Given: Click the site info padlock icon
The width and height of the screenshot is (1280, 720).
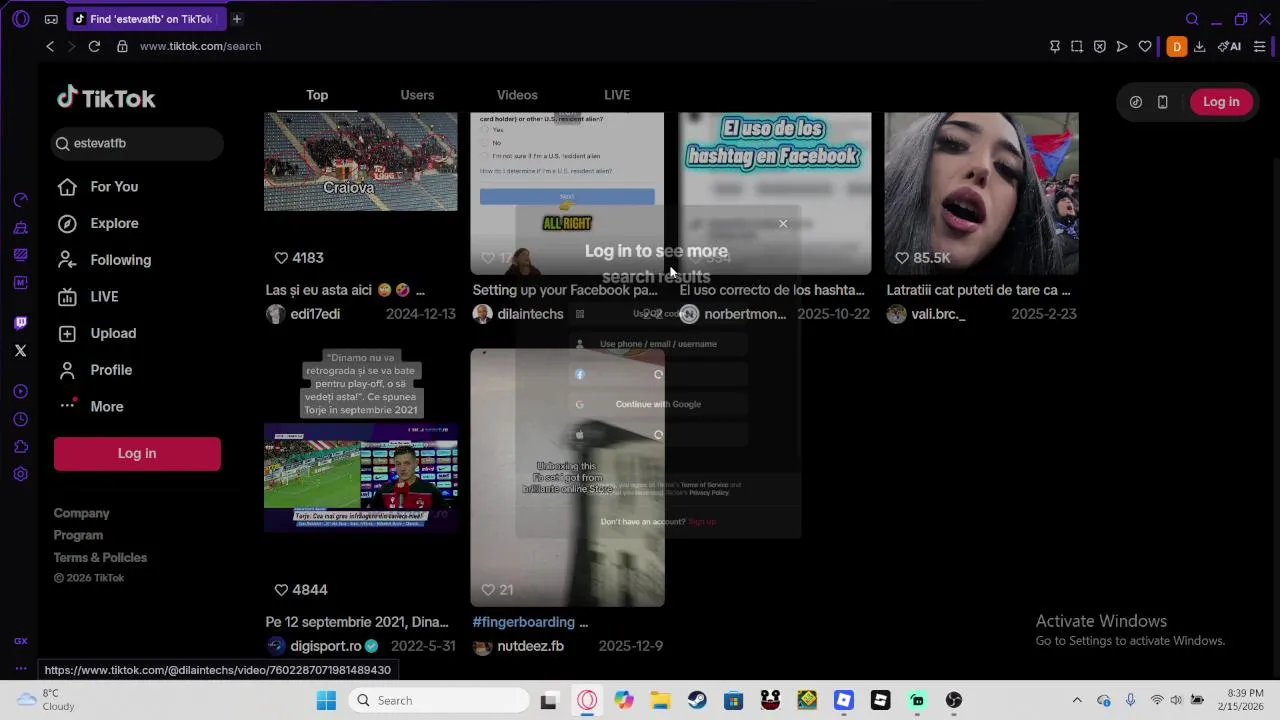Looking at the screenshot, I should pos(122,46).
